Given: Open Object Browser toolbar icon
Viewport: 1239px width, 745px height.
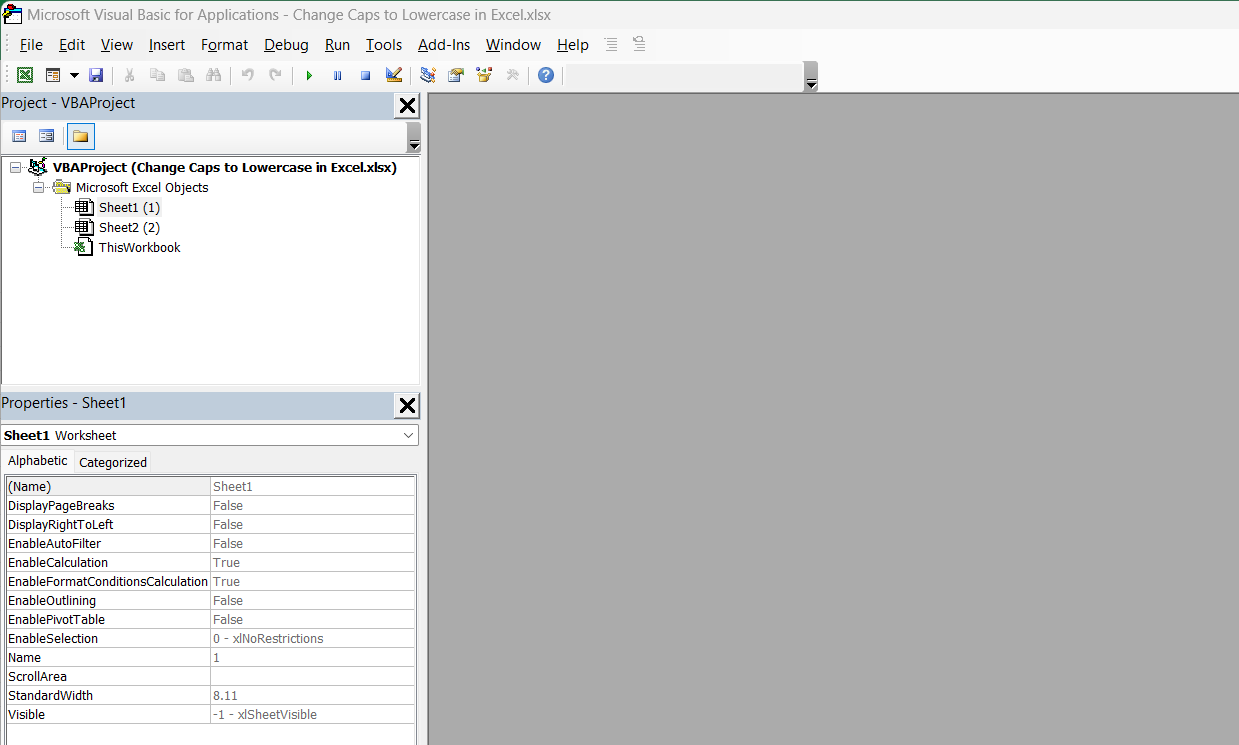Looking at the screenshot, I should pyautogui.click(x=484, y=75).
